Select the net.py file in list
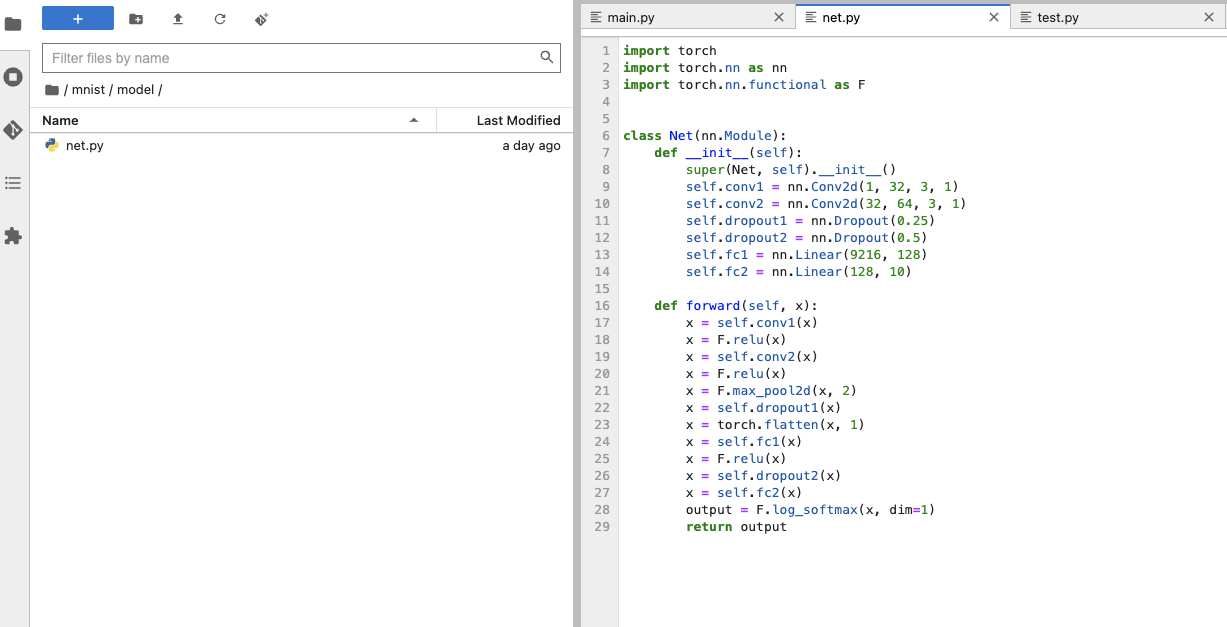The width and height of the screenshot is (1227, 627). [x=85, y=146]
